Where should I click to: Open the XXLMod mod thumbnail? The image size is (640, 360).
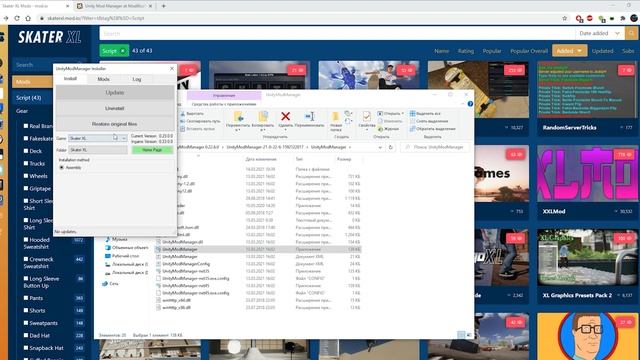587,174
